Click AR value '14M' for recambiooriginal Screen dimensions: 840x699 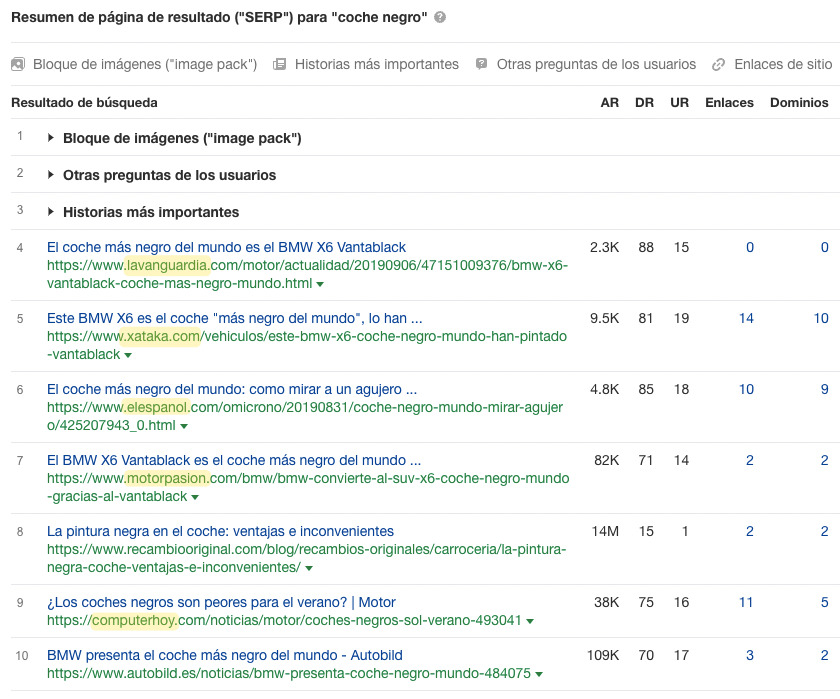[x=605, y=531]
